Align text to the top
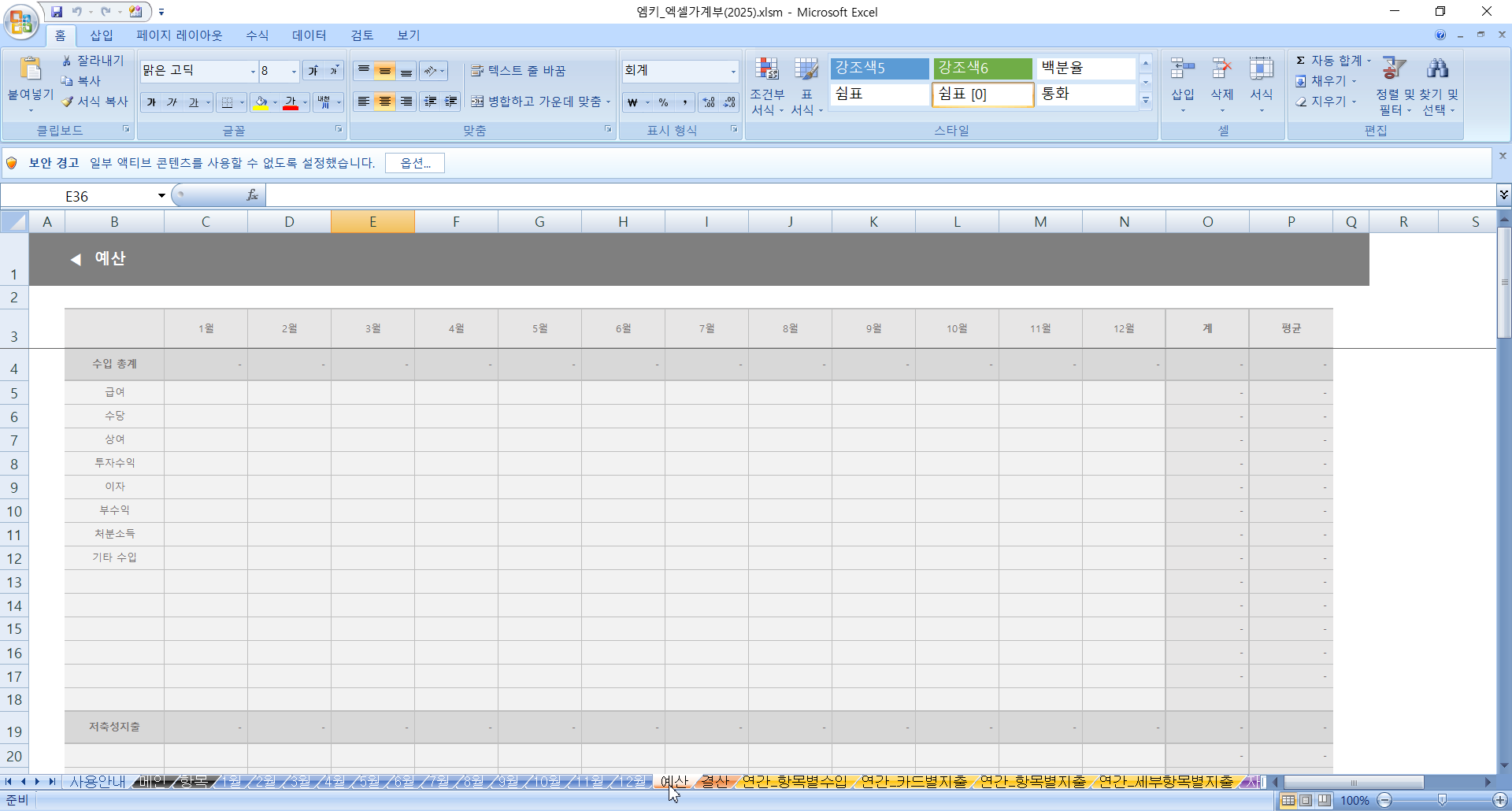 364,71
